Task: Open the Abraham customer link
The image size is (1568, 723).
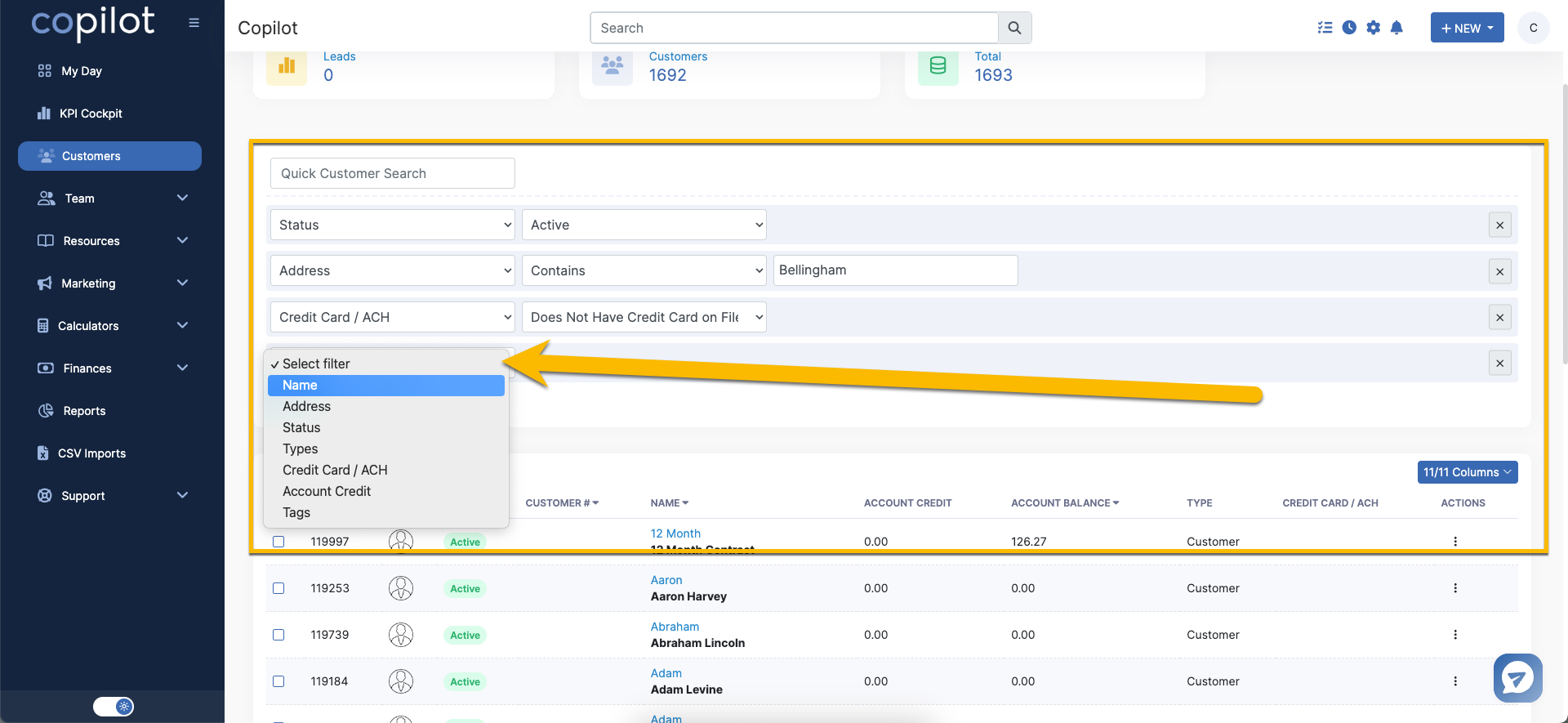Action: (675, 627)
